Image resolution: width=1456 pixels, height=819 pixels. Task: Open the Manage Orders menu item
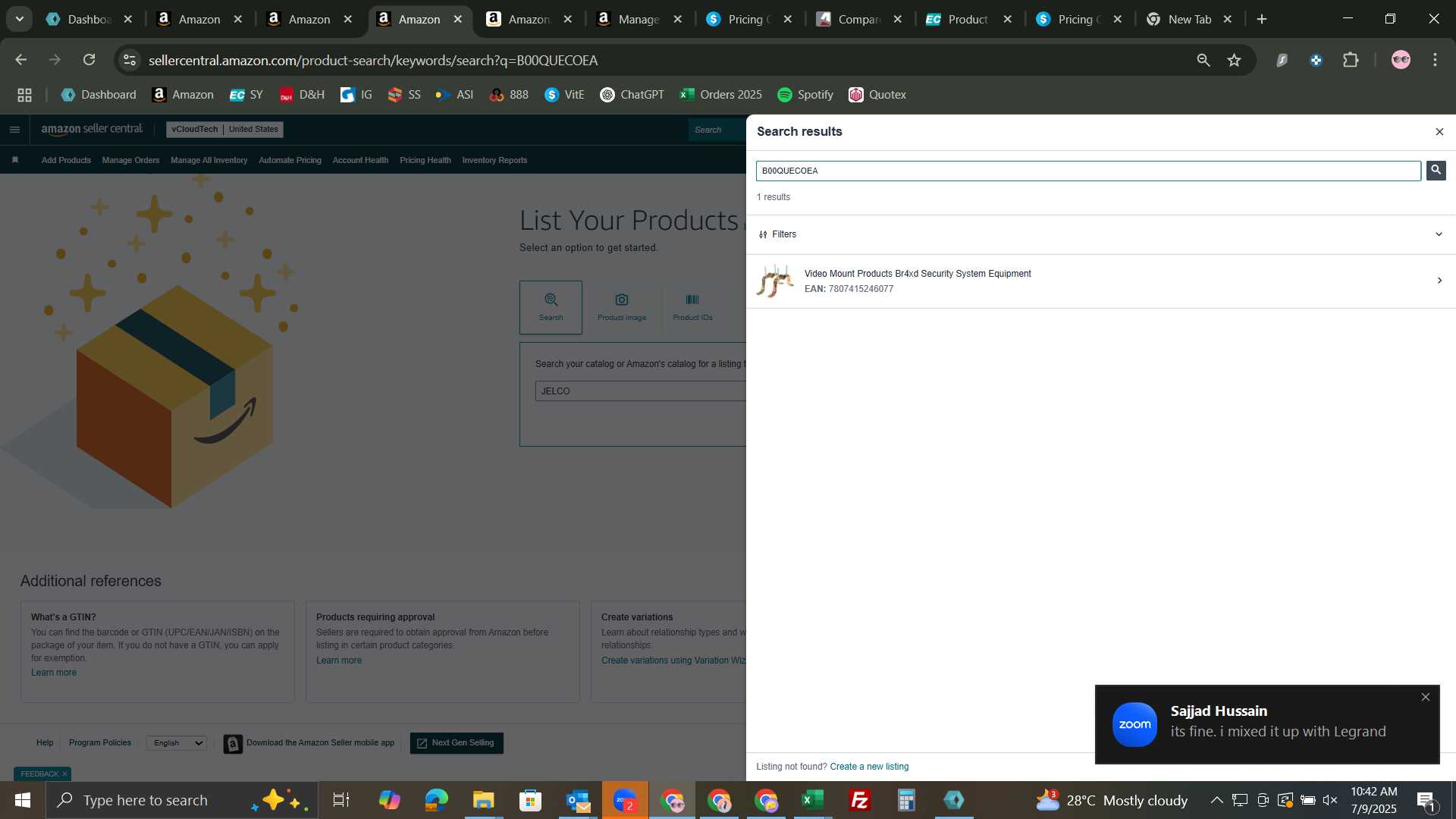[130, 160]
